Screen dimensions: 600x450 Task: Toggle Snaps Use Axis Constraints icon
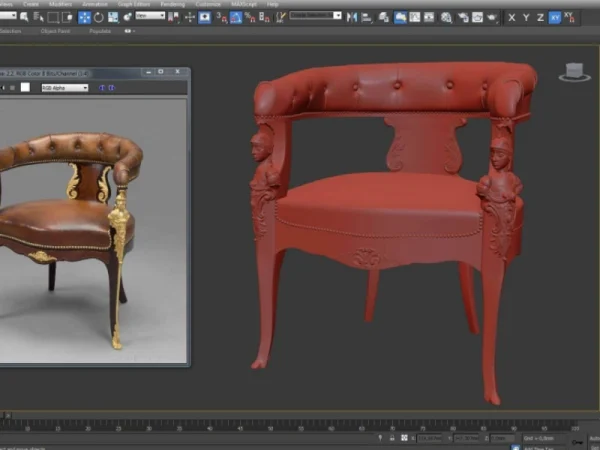pyautogui.click(x=569, y=18)
